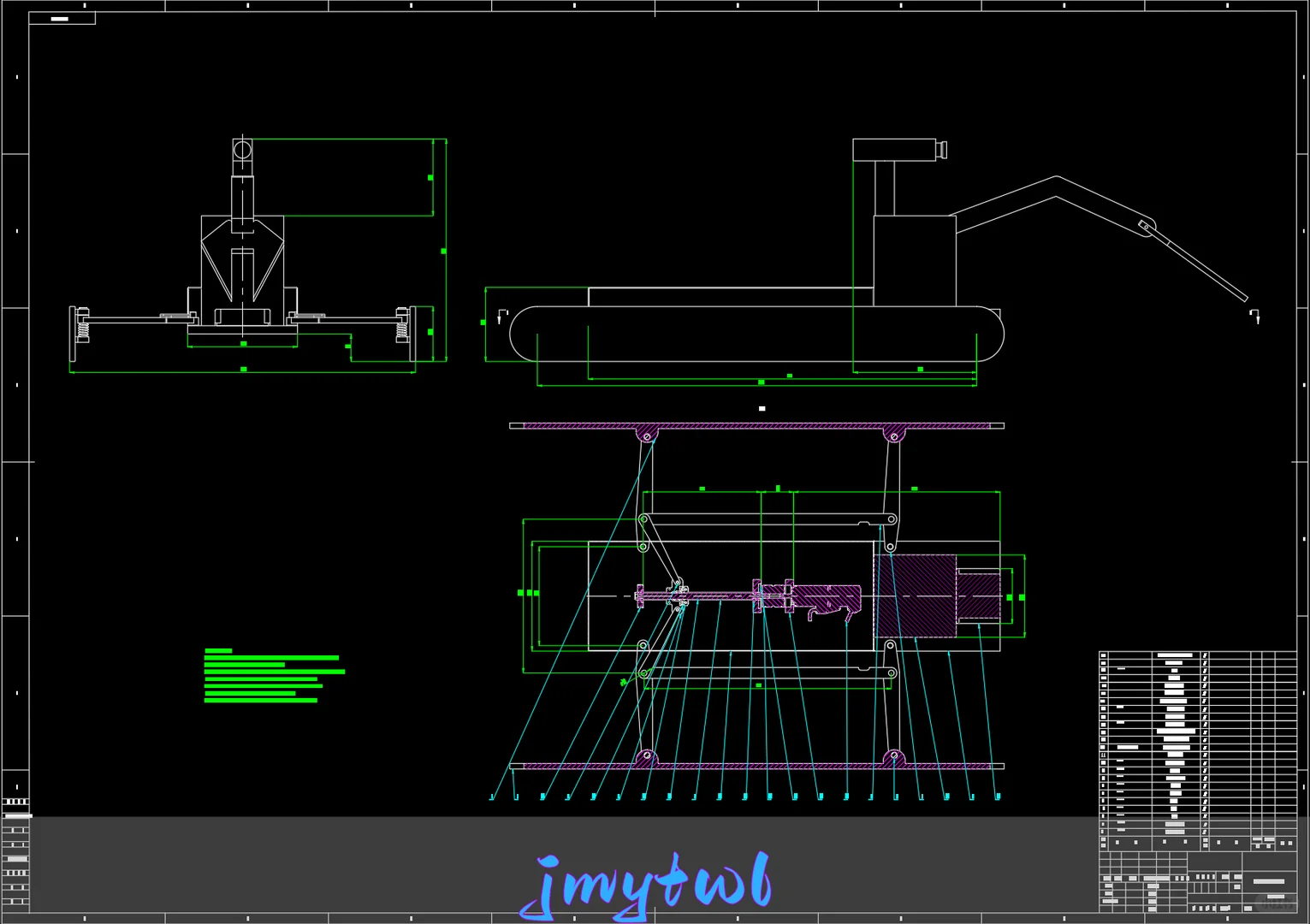Screen dimensions: 1310x924
Task: Select the central magenta shaft assembly in the section view
Action: [x=749, y=595]
